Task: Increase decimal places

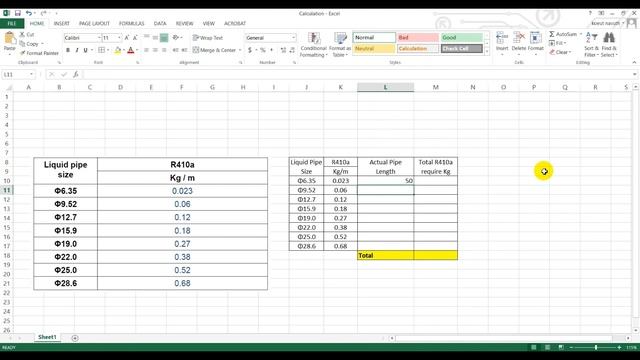Action: 283,50
